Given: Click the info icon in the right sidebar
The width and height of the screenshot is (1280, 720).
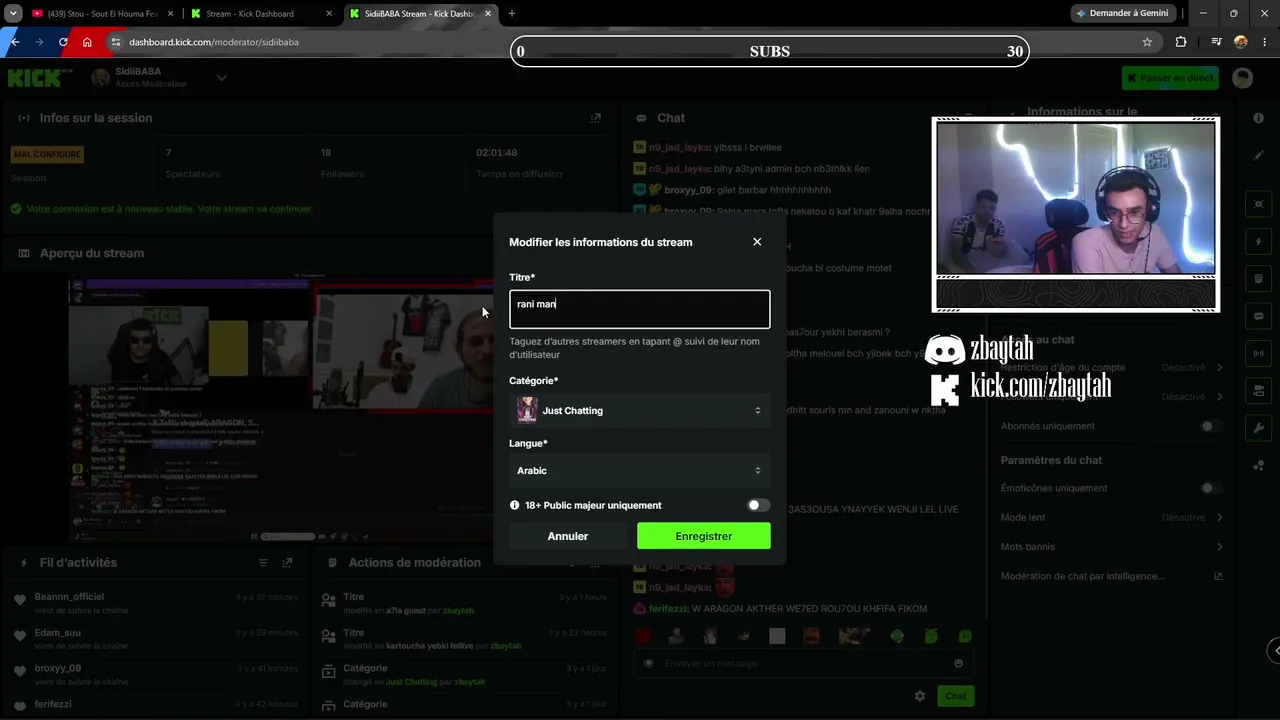Looking at the screenshot, I should tap(1258, 118).
